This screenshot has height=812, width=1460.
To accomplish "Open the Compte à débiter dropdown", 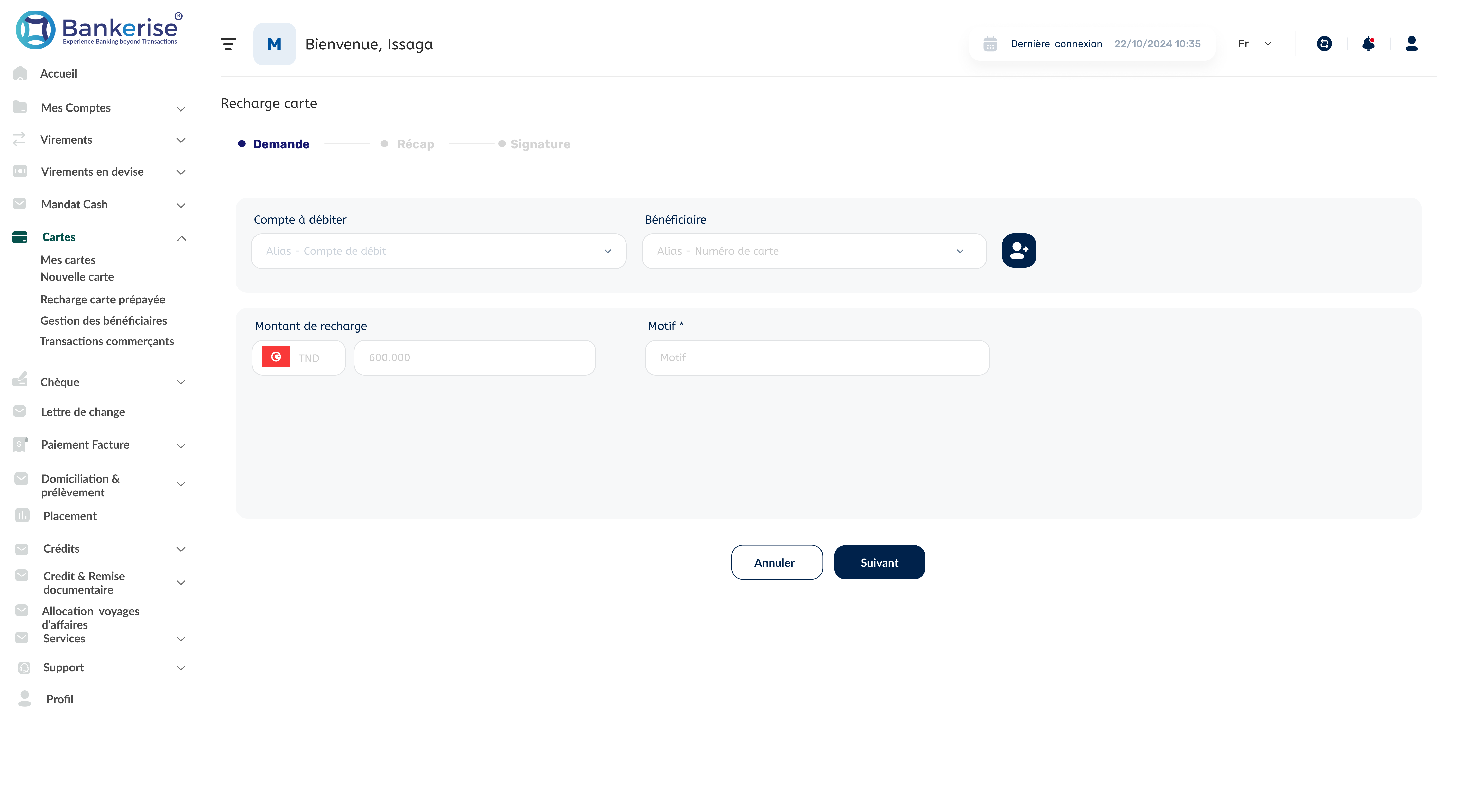I will [439, 251].
